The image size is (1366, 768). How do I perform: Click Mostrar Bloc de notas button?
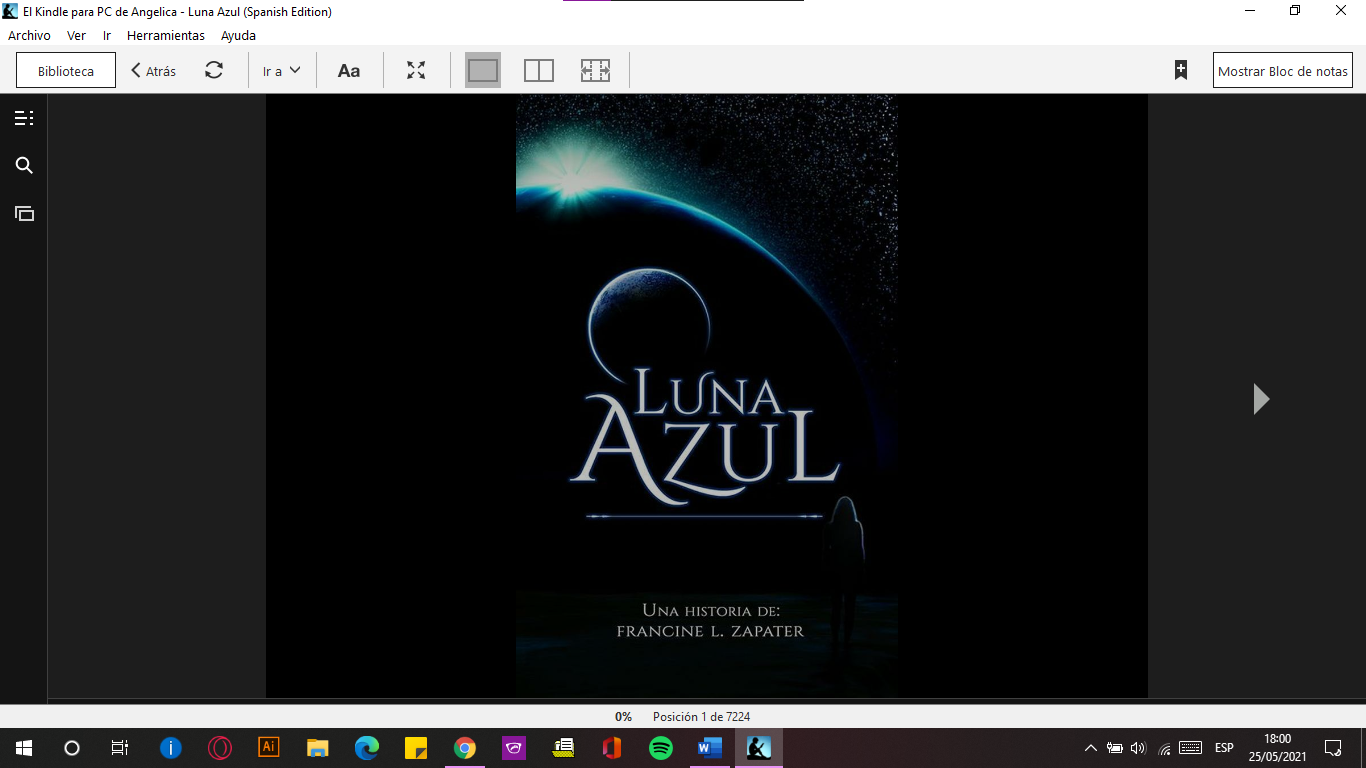coord(1283,71)
